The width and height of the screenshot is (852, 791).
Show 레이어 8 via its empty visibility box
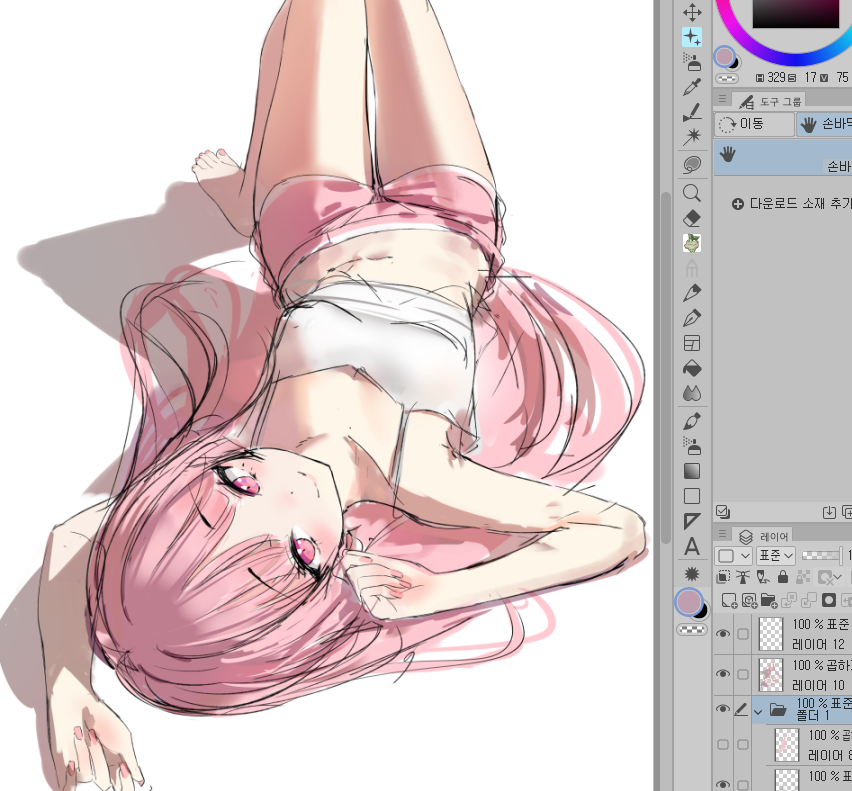723,744
